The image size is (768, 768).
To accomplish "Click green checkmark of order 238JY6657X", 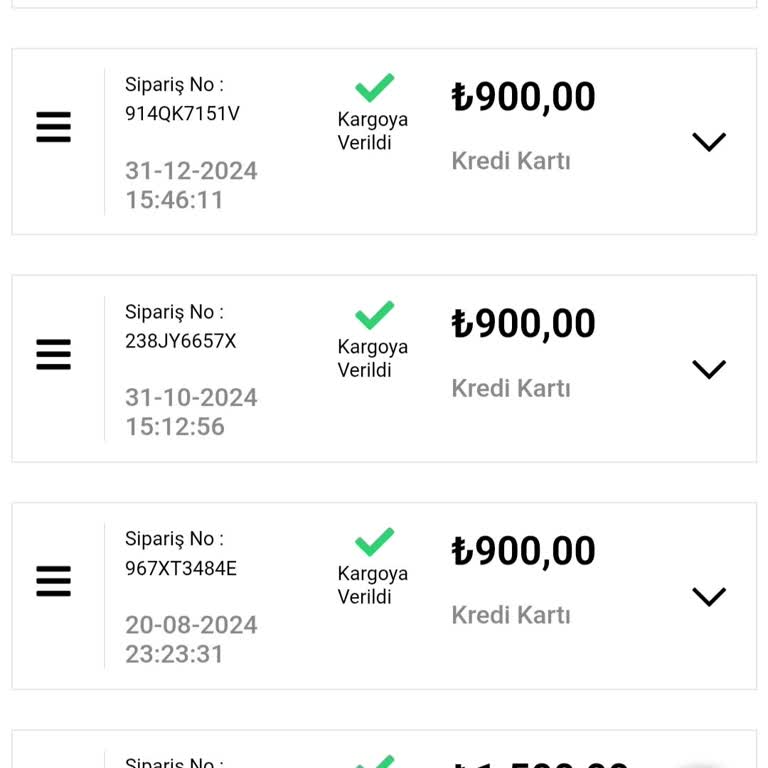I will [374, 315].
